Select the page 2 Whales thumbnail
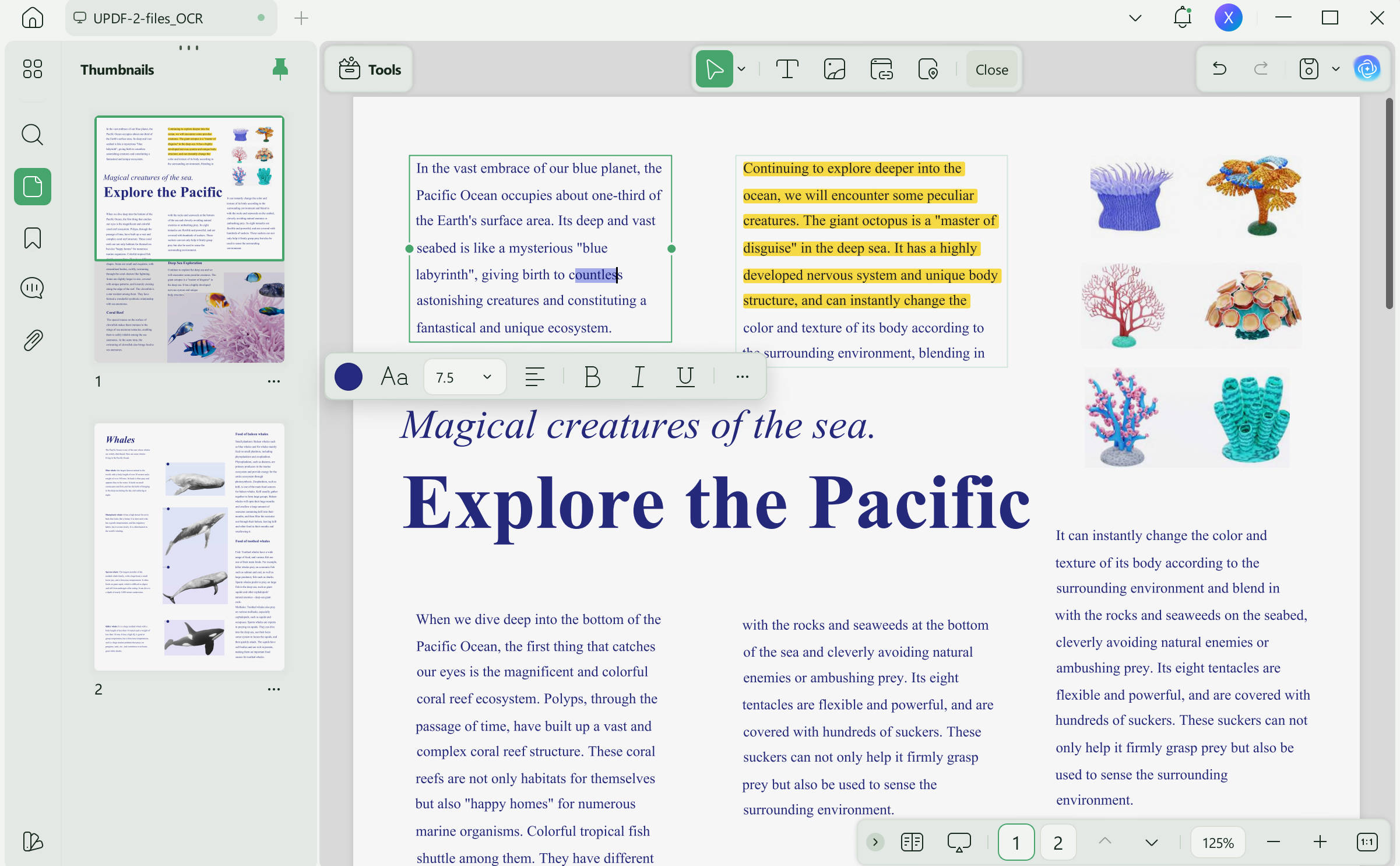1400x866 pixels. tap(189, 546)
